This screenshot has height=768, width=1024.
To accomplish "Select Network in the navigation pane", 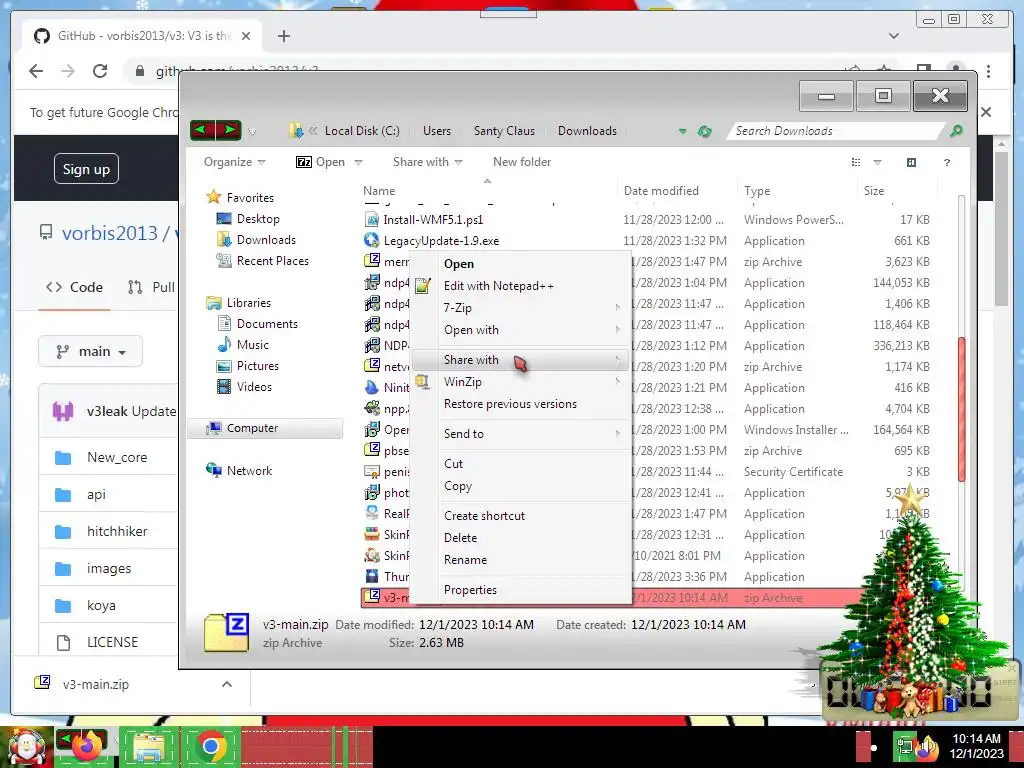I will click(x=249, y=470).
